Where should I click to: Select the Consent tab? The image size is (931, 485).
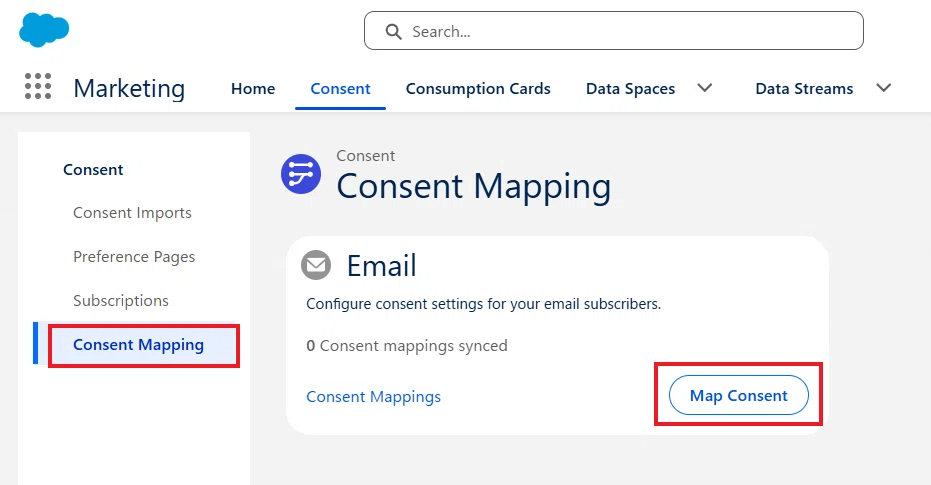click(340, 88)
